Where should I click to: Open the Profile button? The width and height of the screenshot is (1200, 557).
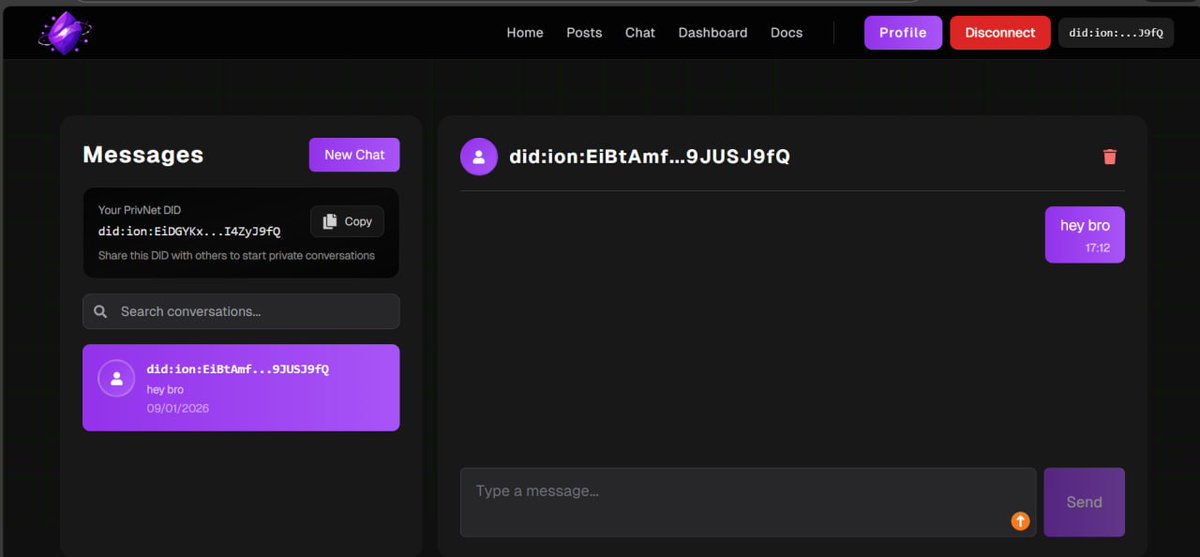click(x=903, y=32)
